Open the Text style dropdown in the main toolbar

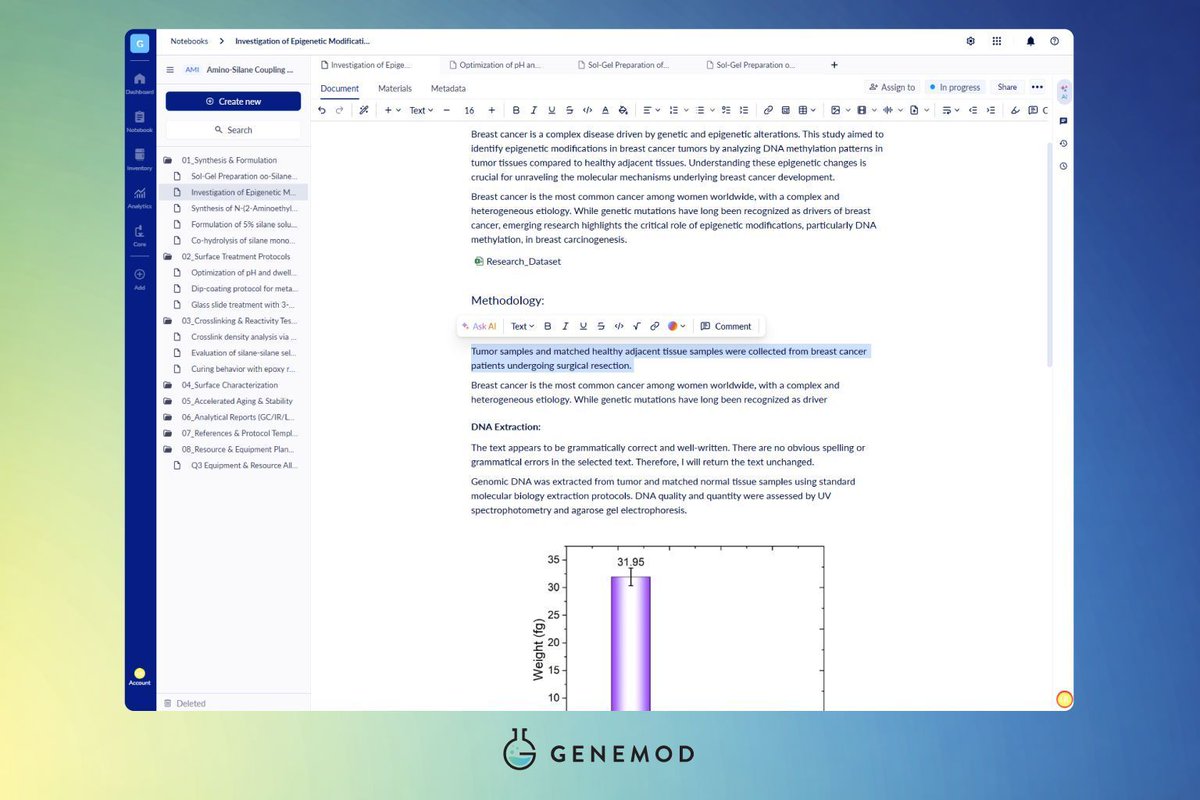(x=421, y=110)
